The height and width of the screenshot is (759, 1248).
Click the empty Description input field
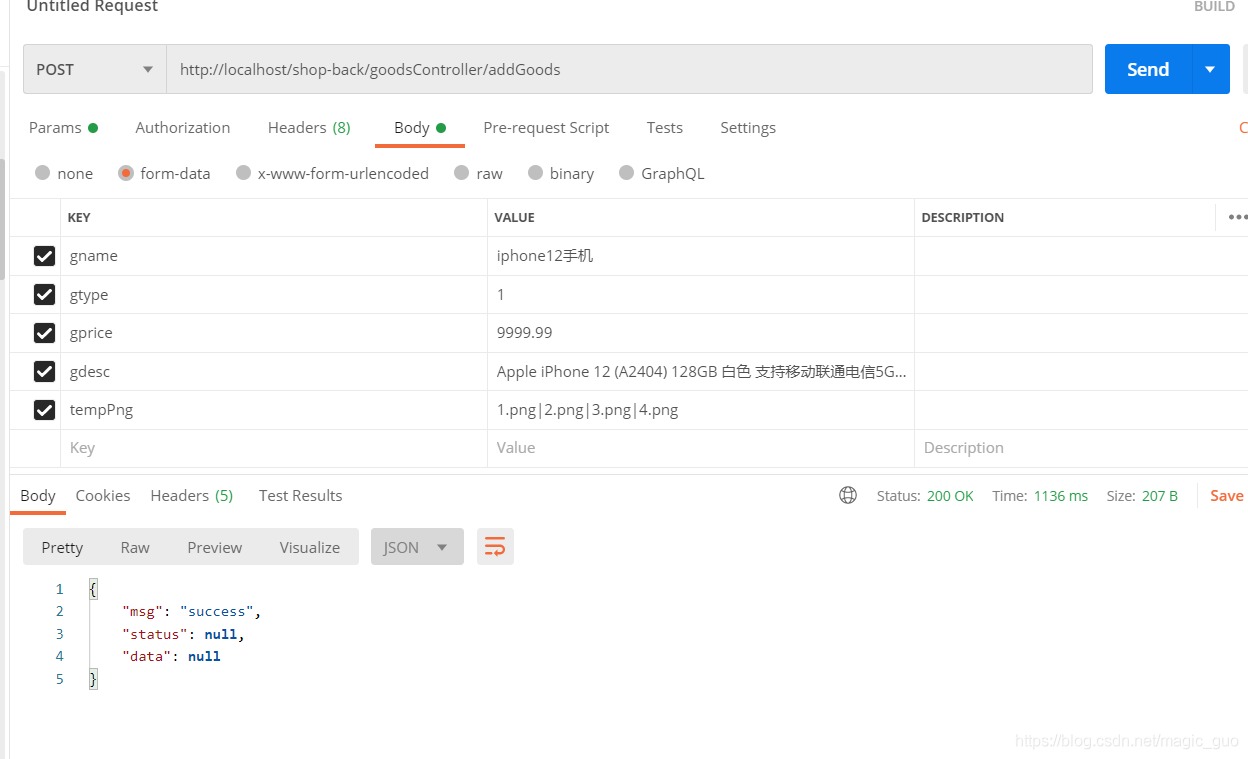(x=1081, y=448)
